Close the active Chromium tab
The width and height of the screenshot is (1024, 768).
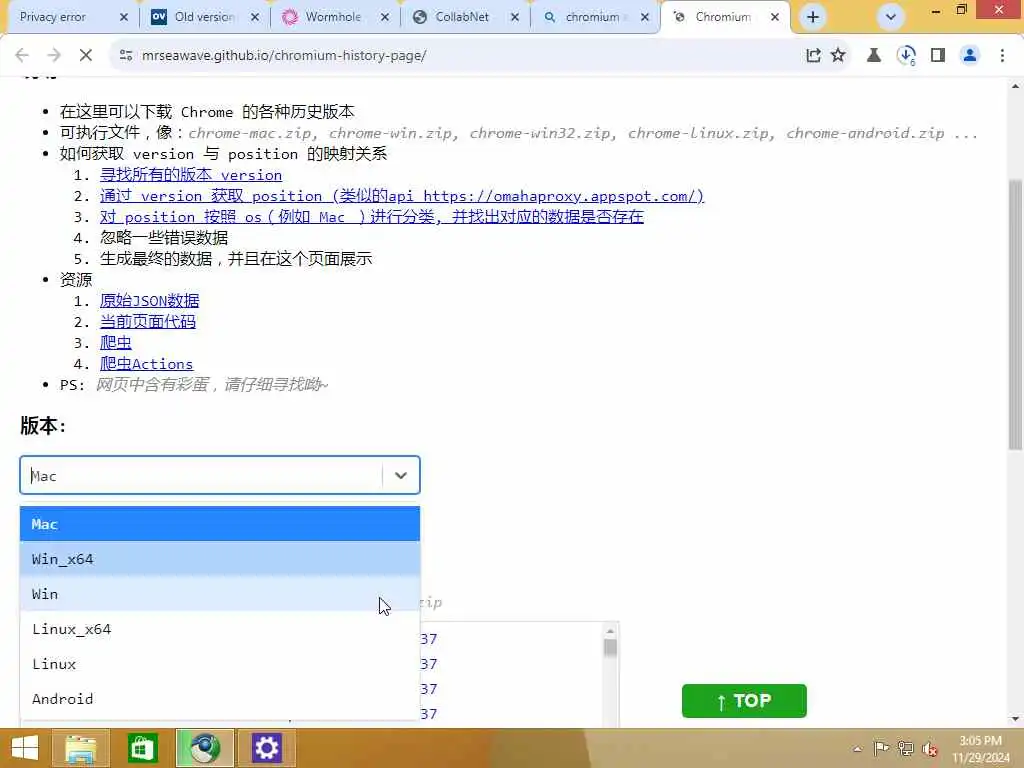(775, 18)
